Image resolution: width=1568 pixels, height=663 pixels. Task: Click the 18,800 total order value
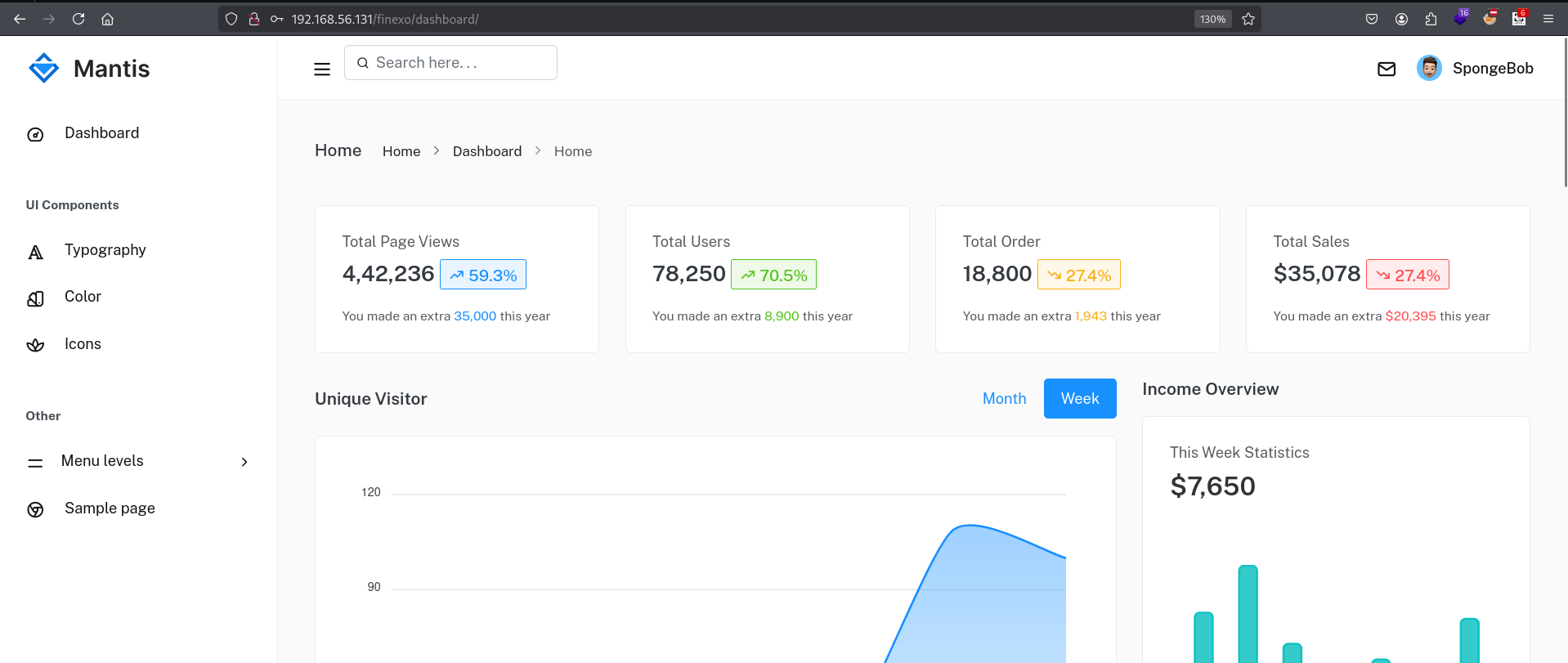997,274
